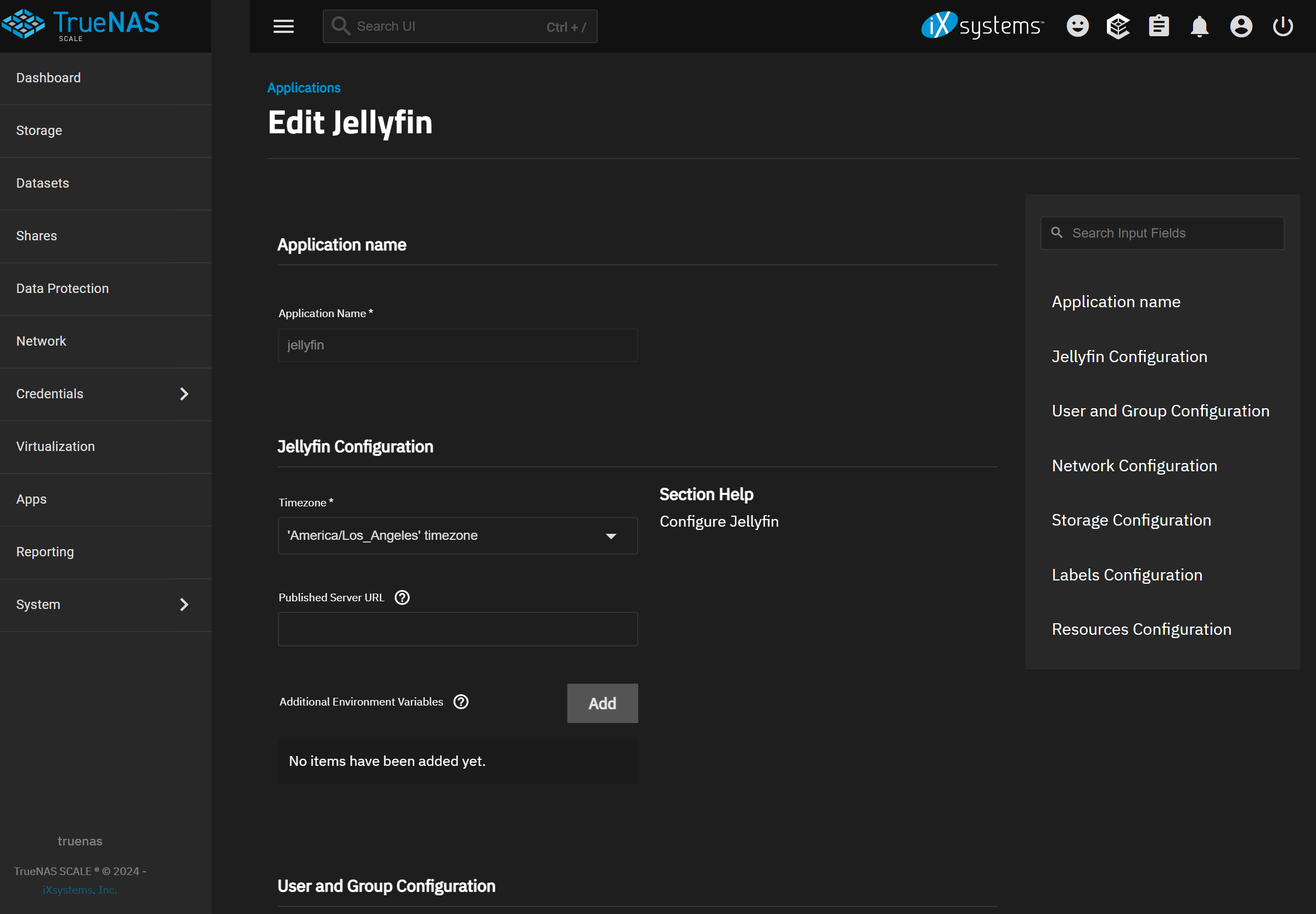This screenshot has height=914, width=1316.
Task: Open Storage in the sidebar
Action: pos(39,131)
